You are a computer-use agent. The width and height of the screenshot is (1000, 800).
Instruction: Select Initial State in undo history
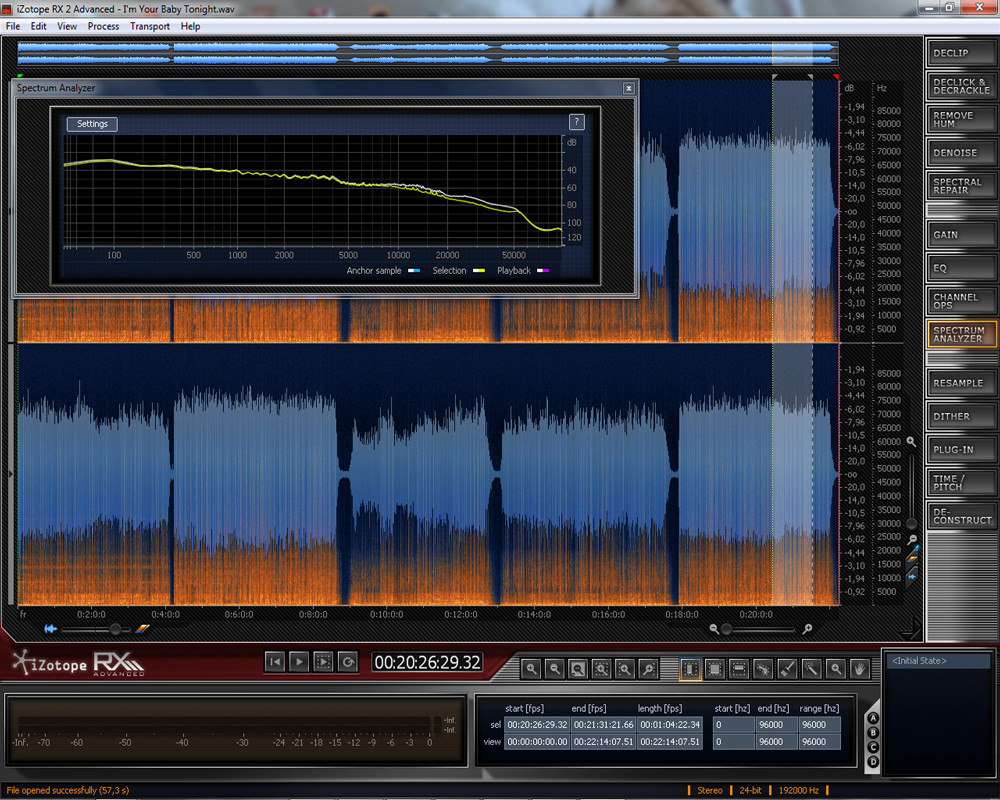pyautogui.click(x=938, y=661)
